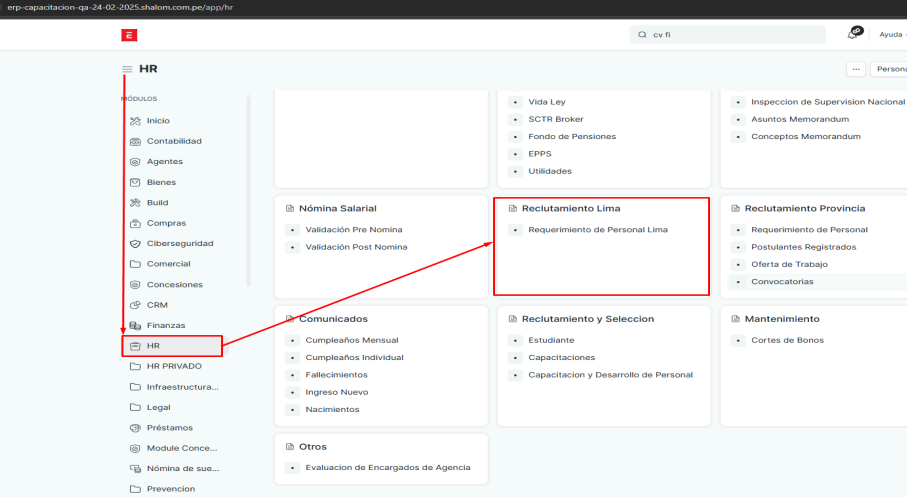Select HR PRIVADO in the sidebar

click(173, 366)
